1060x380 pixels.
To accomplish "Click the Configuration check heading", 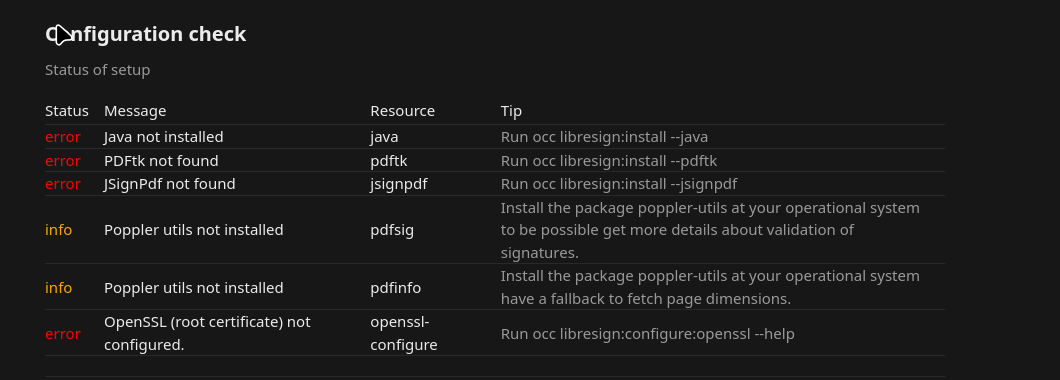I will coord(145,34).
